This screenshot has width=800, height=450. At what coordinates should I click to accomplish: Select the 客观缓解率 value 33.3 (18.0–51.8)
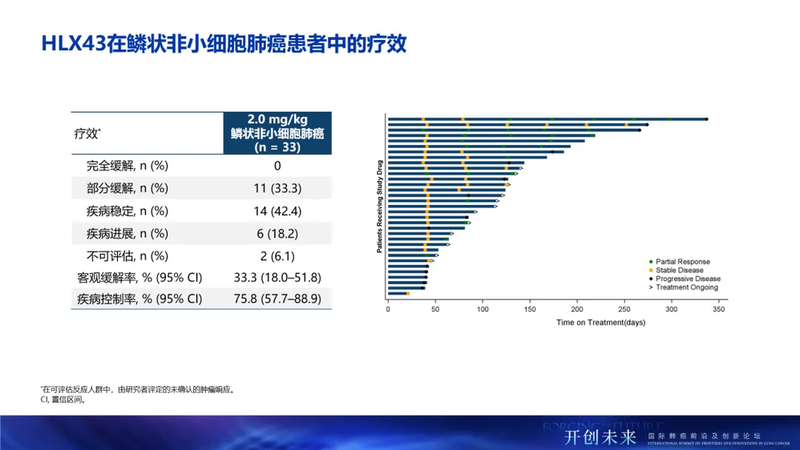click(x=277, y=277)
